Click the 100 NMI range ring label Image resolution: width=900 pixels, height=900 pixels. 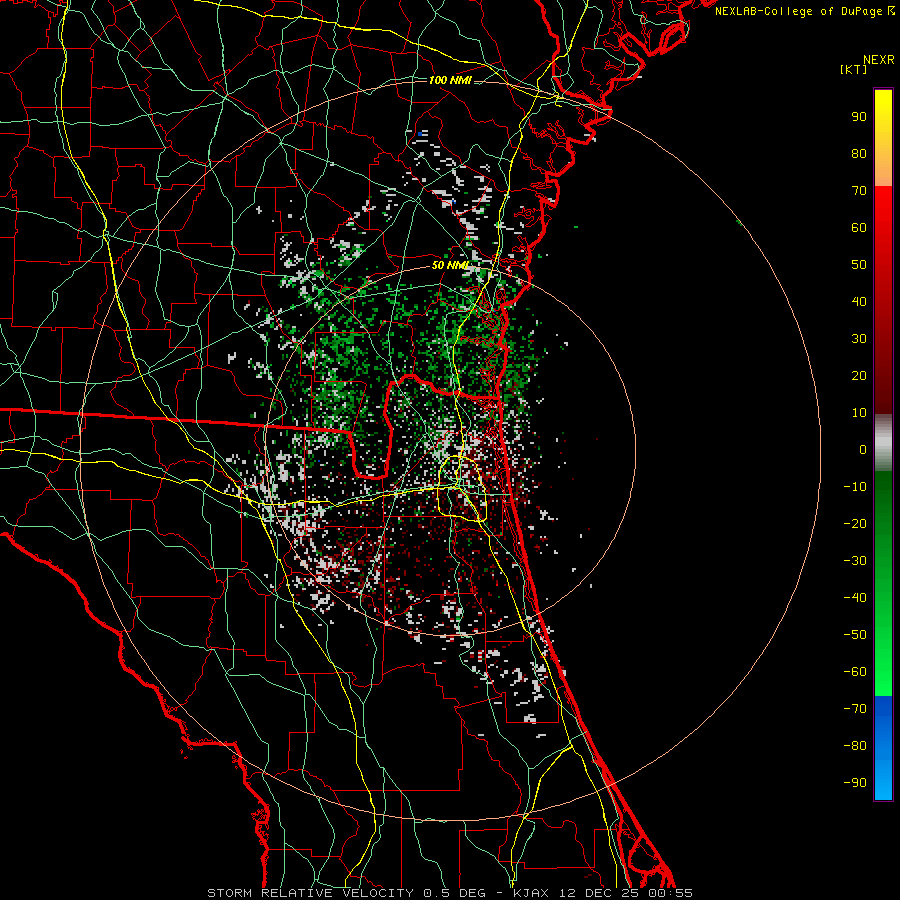point(450,80)
